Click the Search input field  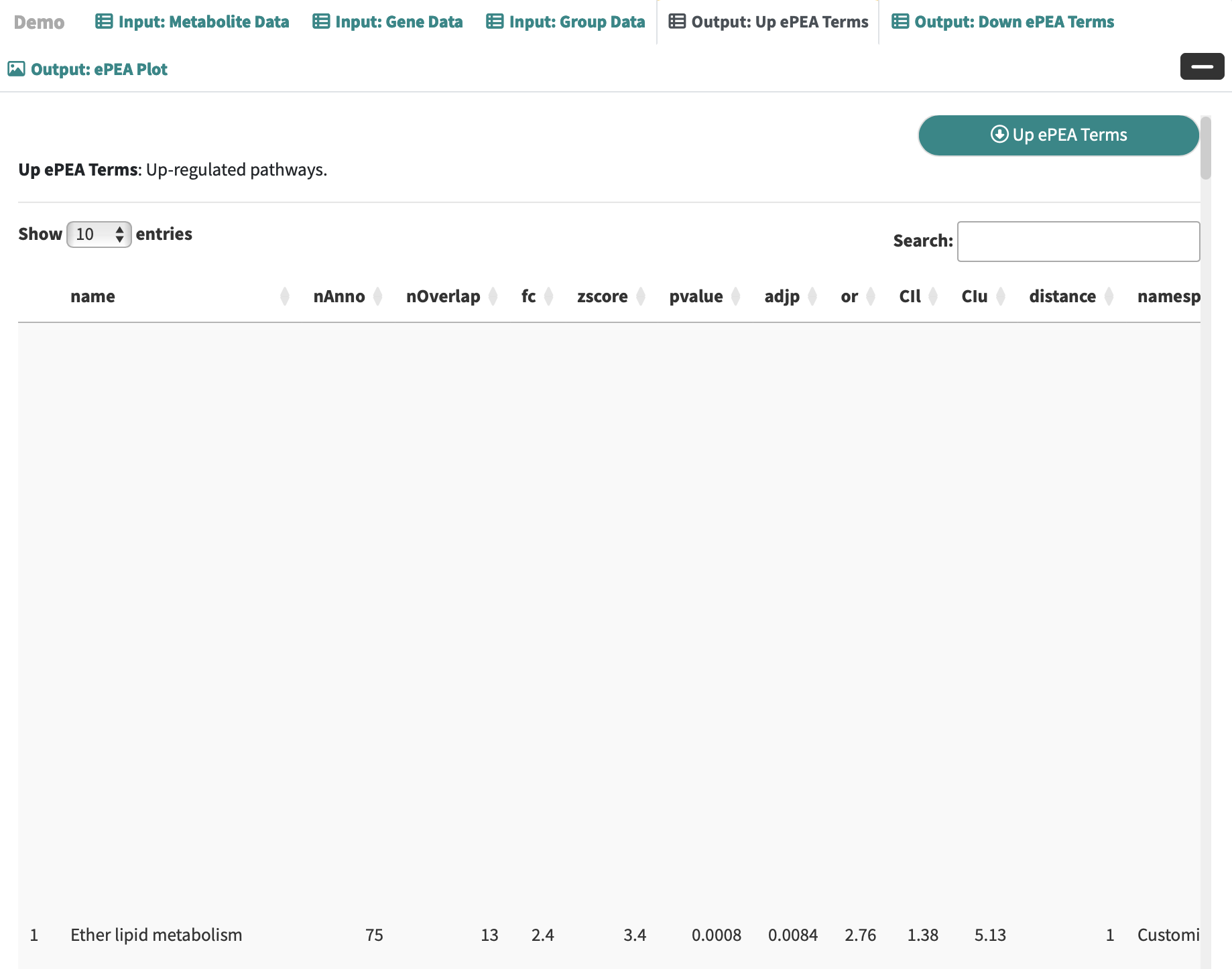[1078, 241]
